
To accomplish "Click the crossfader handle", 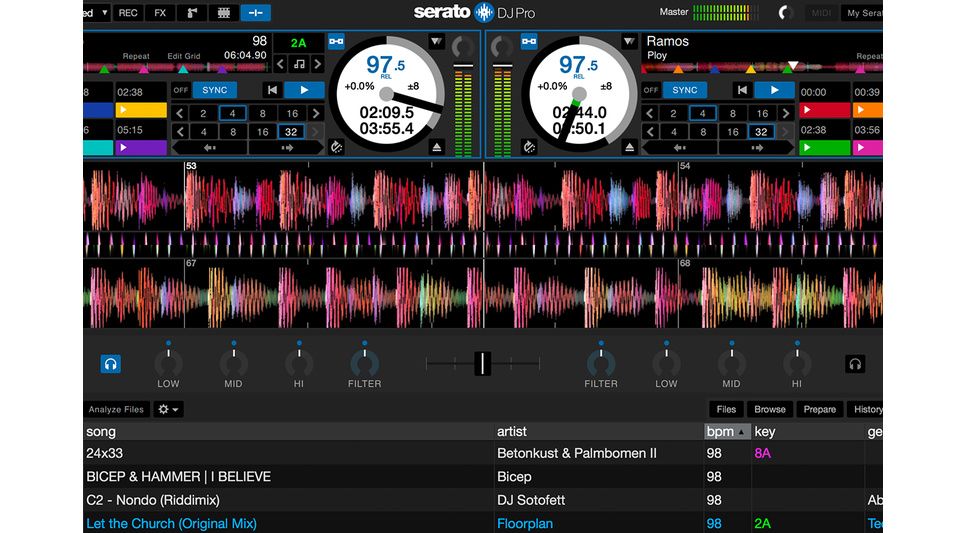I will 483,363.
